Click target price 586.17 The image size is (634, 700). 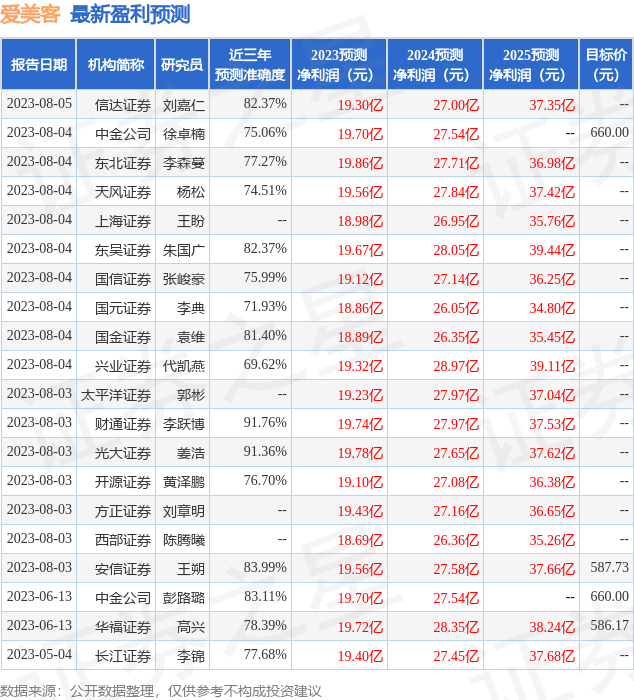[609, 625]
